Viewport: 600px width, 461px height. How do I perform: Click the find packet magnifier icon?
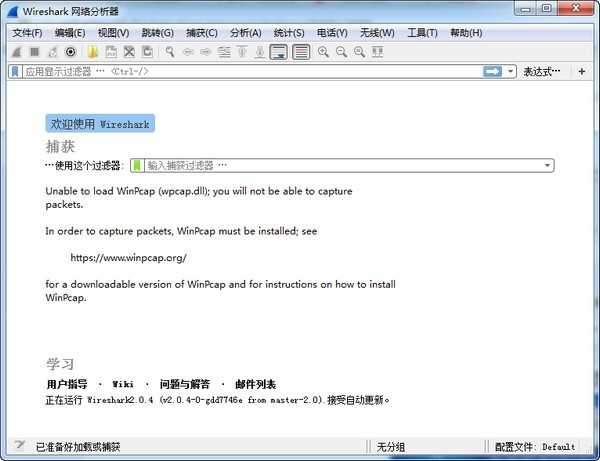point(170,52)
